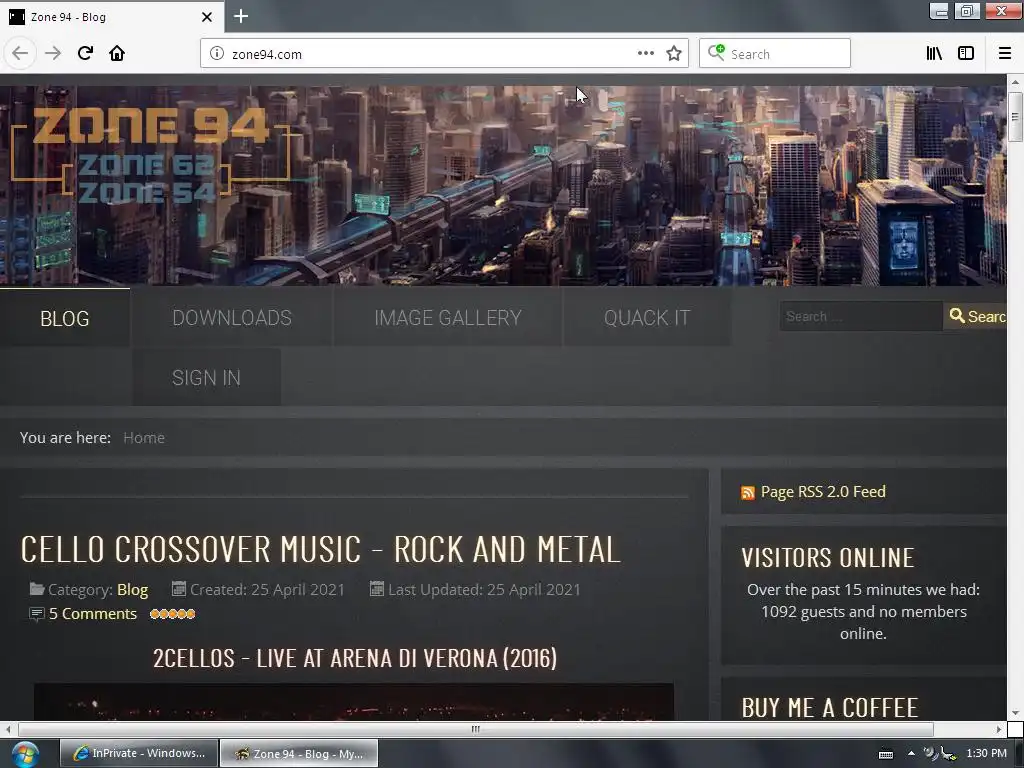Viewport: 1024px width, 768px height.
Task: Close the Zone 94 - Blog tab
Action: click(207, 17)
